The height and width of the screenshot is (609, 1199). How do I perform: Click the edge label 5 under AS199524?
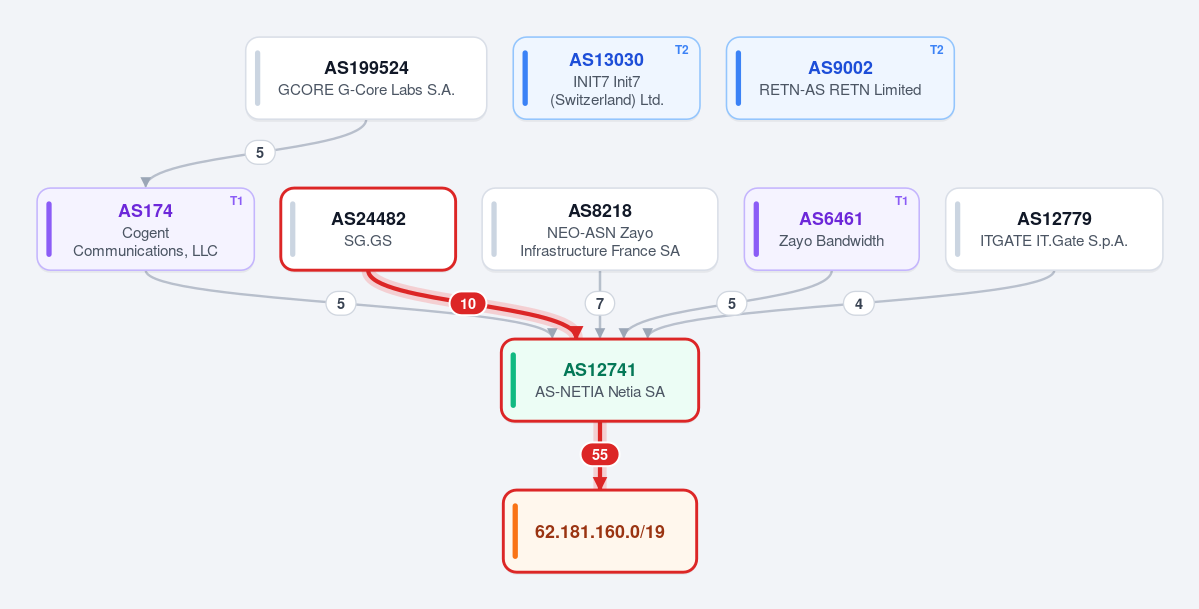pos(260,153)
